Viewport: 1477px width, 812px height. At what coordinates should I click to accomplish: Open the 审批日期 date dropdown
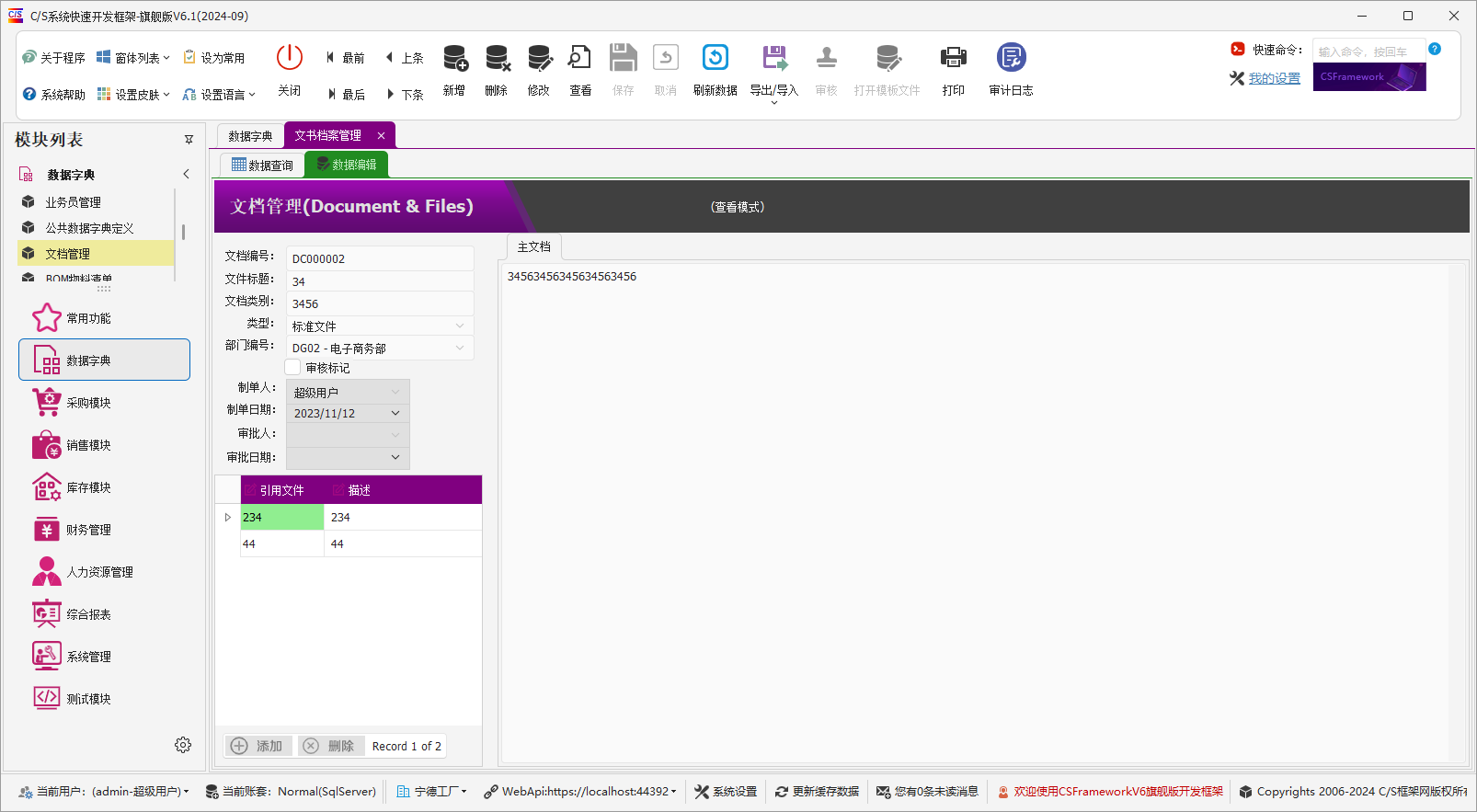395,457
